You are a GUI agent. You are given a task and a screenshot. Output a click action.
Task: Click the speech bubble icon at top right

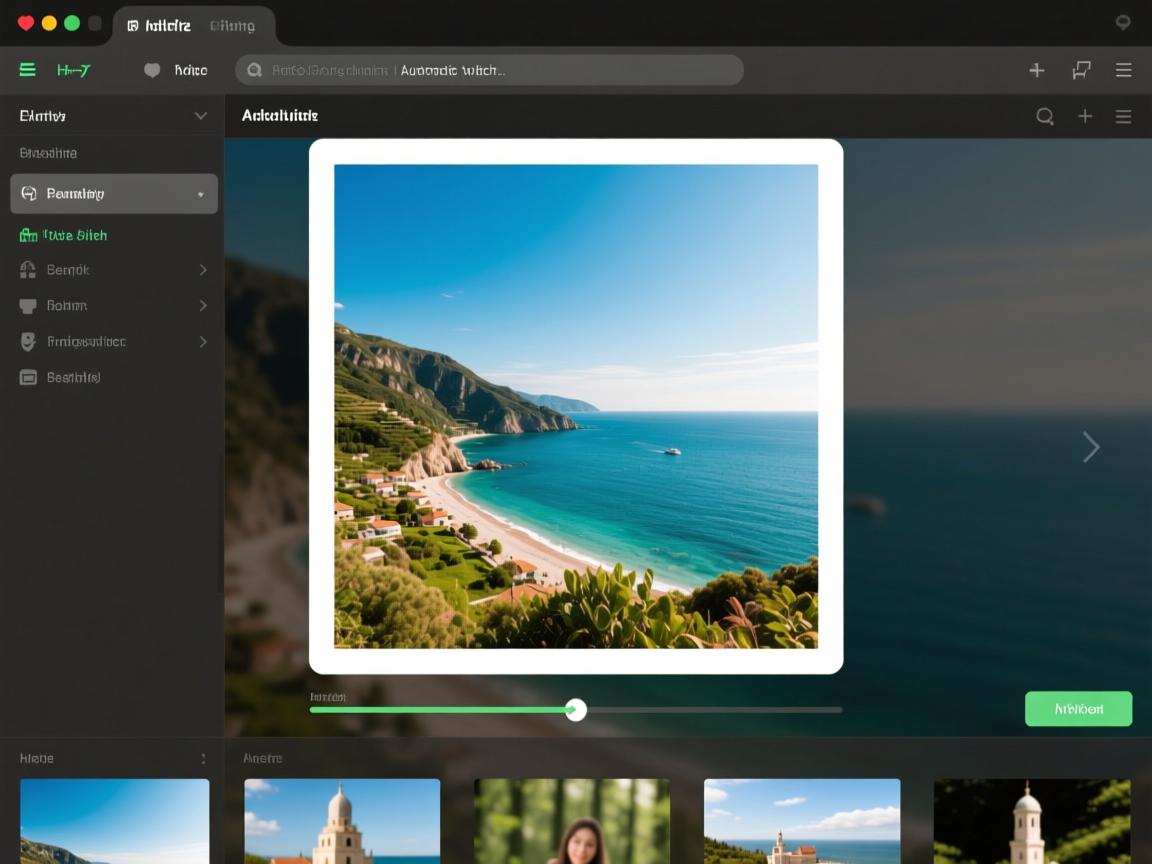(x=1123, y=23)
